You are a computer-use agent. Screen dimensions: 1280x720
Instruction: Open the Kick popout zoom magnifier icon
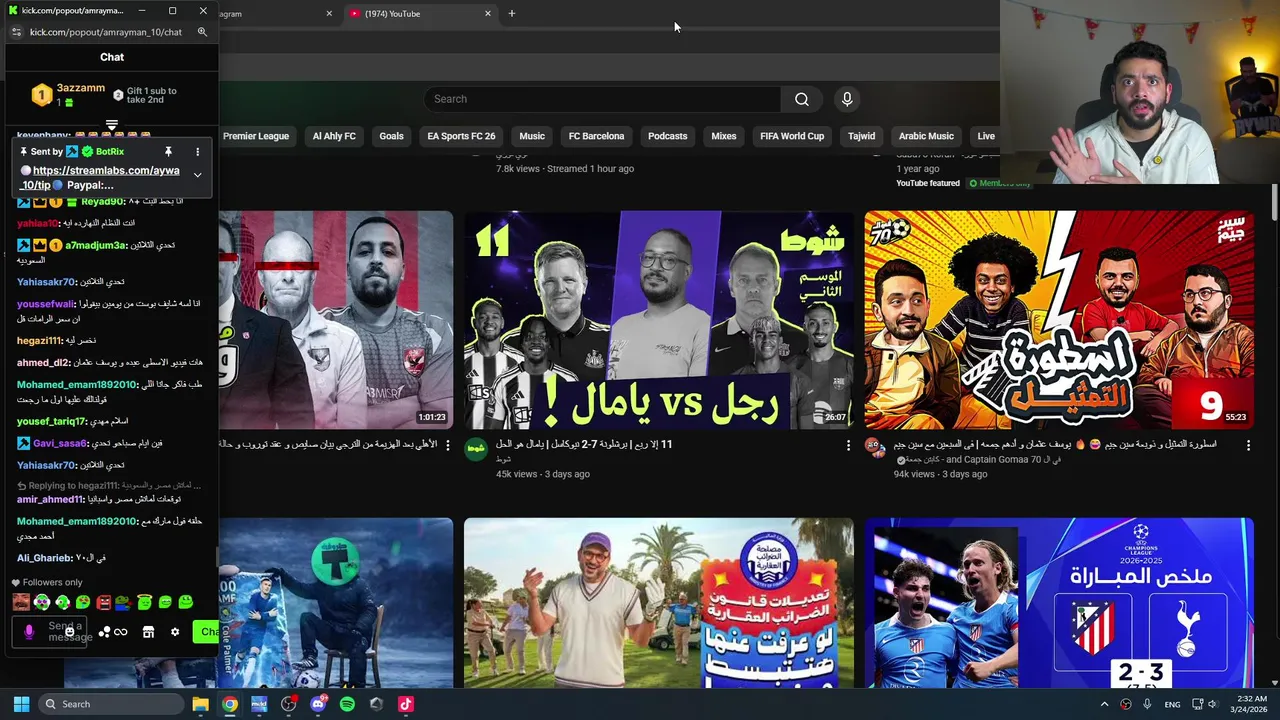coord(202,32)
